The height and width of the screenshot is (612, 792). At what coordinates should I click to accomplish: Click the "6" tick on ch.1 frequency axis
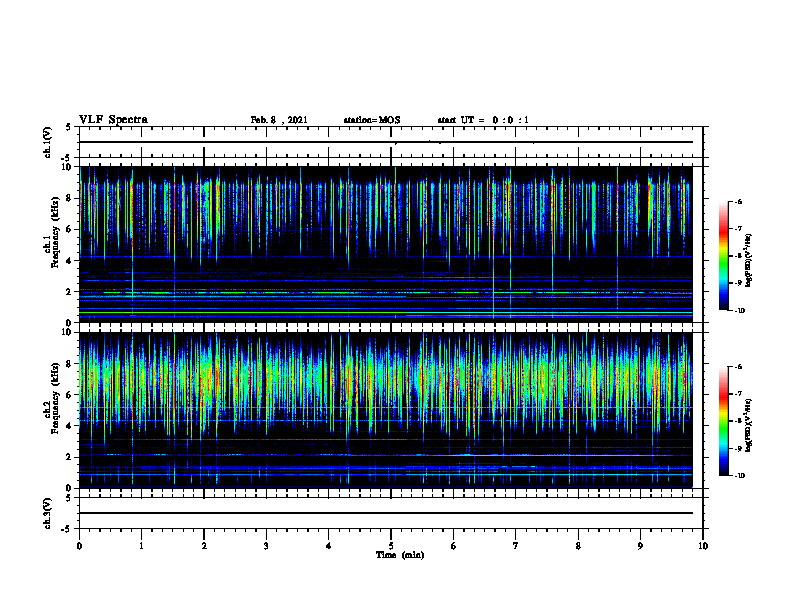tap(70, 229)
